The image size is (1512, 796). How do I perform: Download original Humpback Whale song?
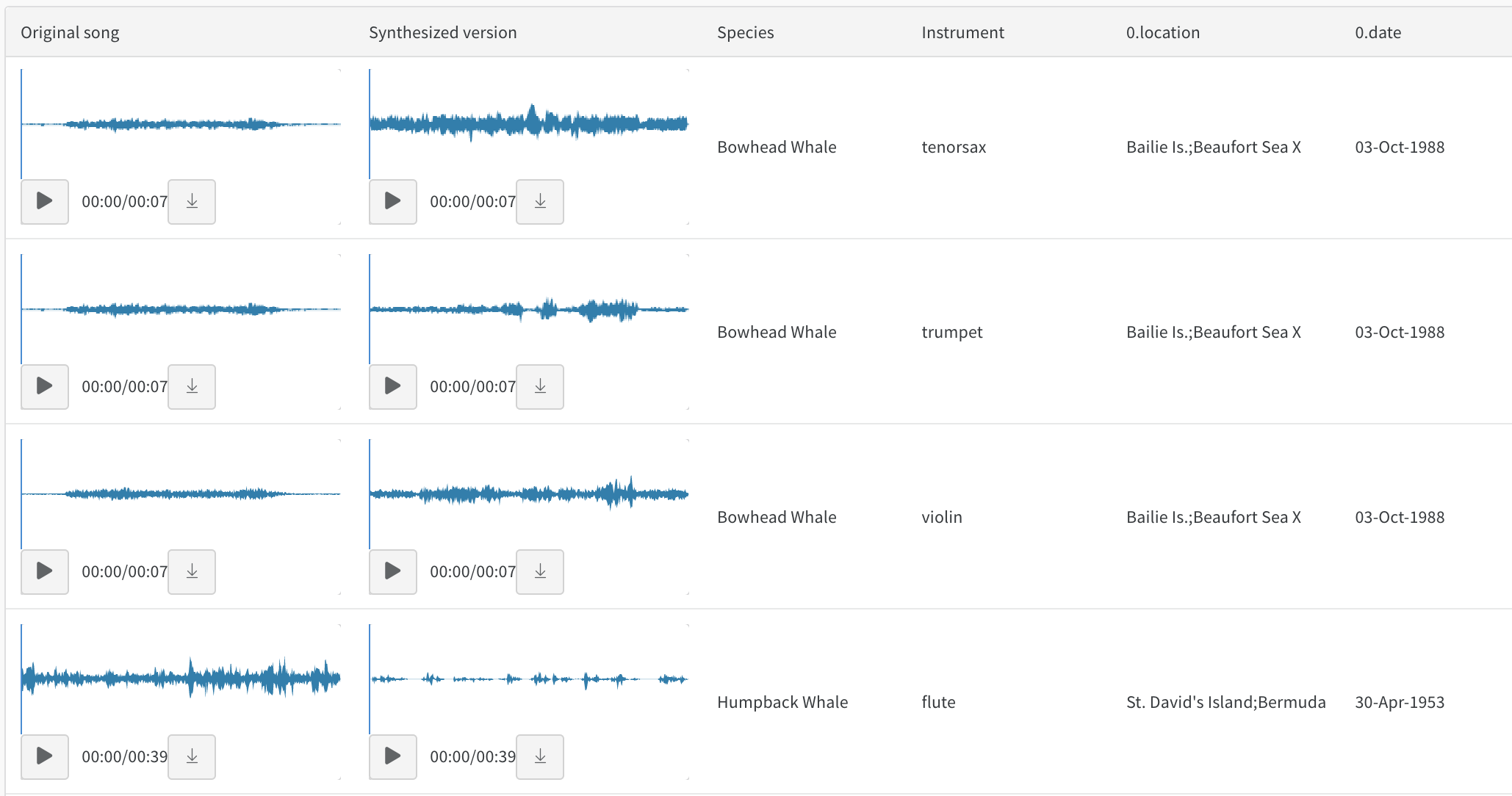(192, 756)
